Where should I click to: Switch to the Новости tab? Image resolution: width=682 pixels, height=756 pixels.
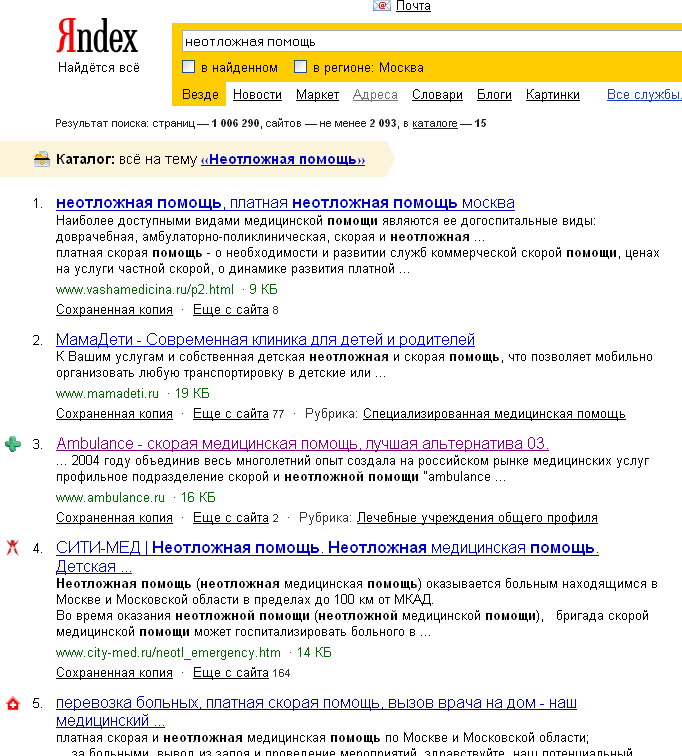pos(257,94)
